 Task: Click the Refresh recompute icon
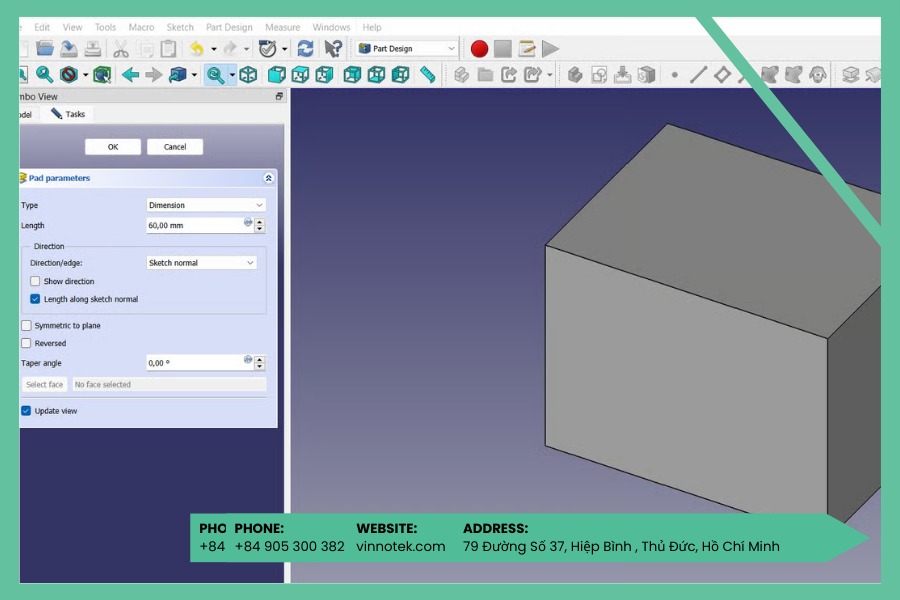pyautogui.click(x=305, y=49)
